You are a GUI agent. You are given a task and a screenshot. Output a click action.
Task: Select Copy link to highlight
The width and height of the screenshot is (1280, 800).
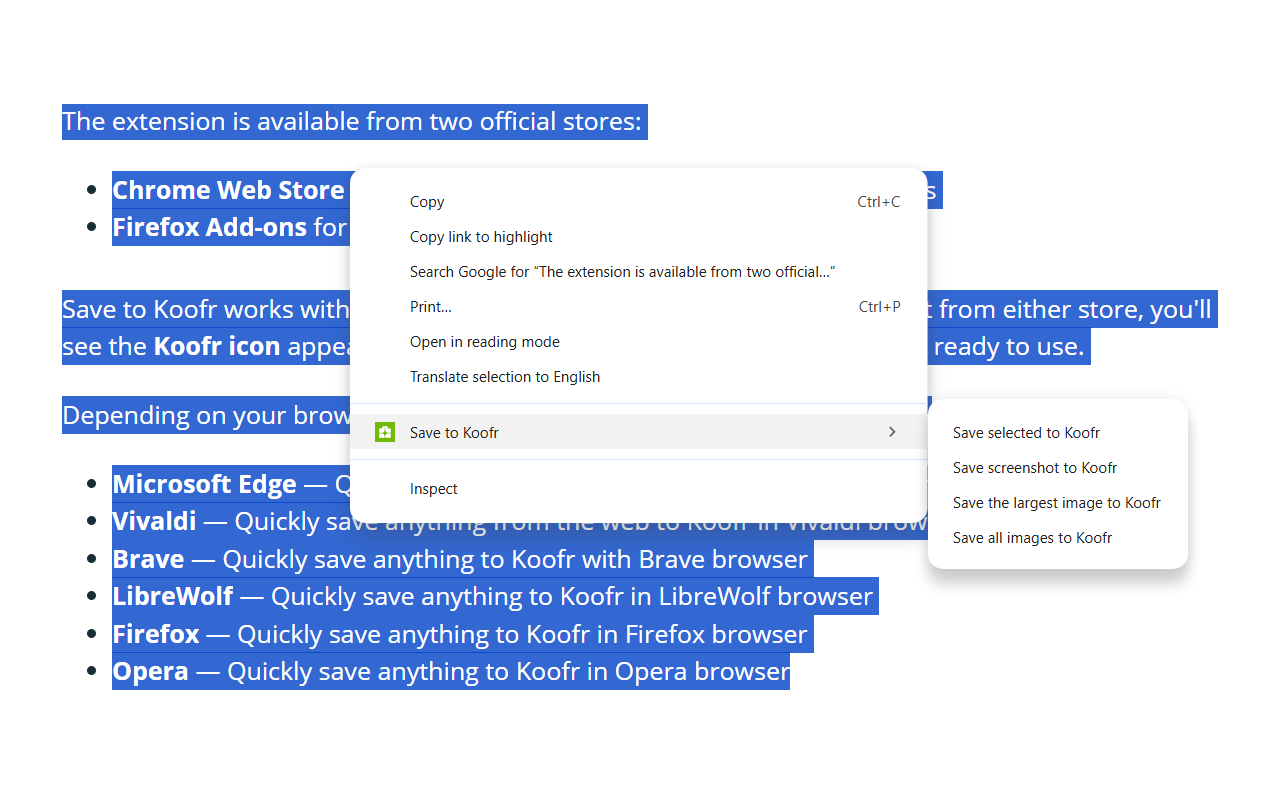639,237
